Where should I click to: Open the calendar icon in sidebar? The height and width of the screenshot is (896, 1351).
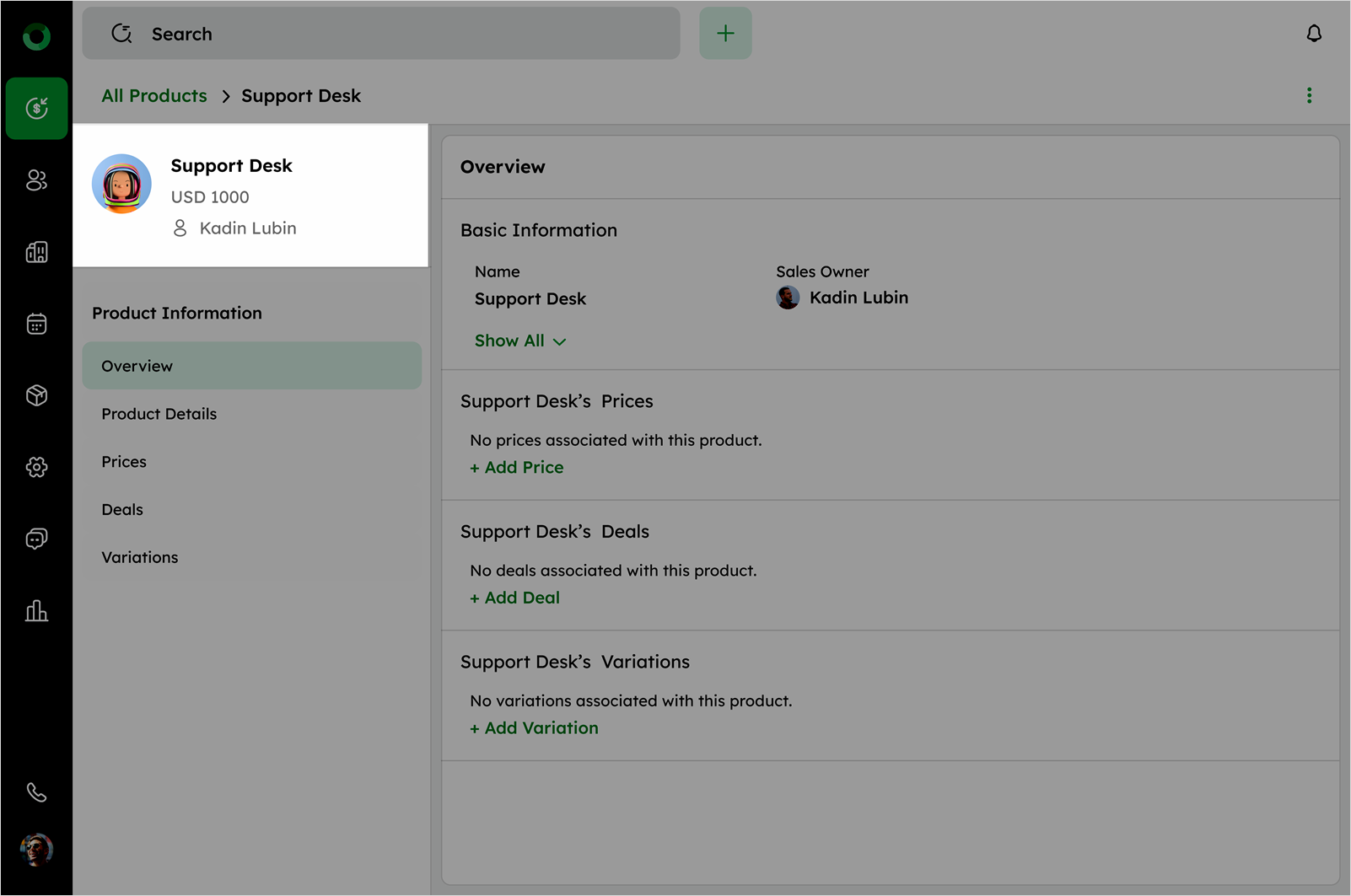[36, 324]
